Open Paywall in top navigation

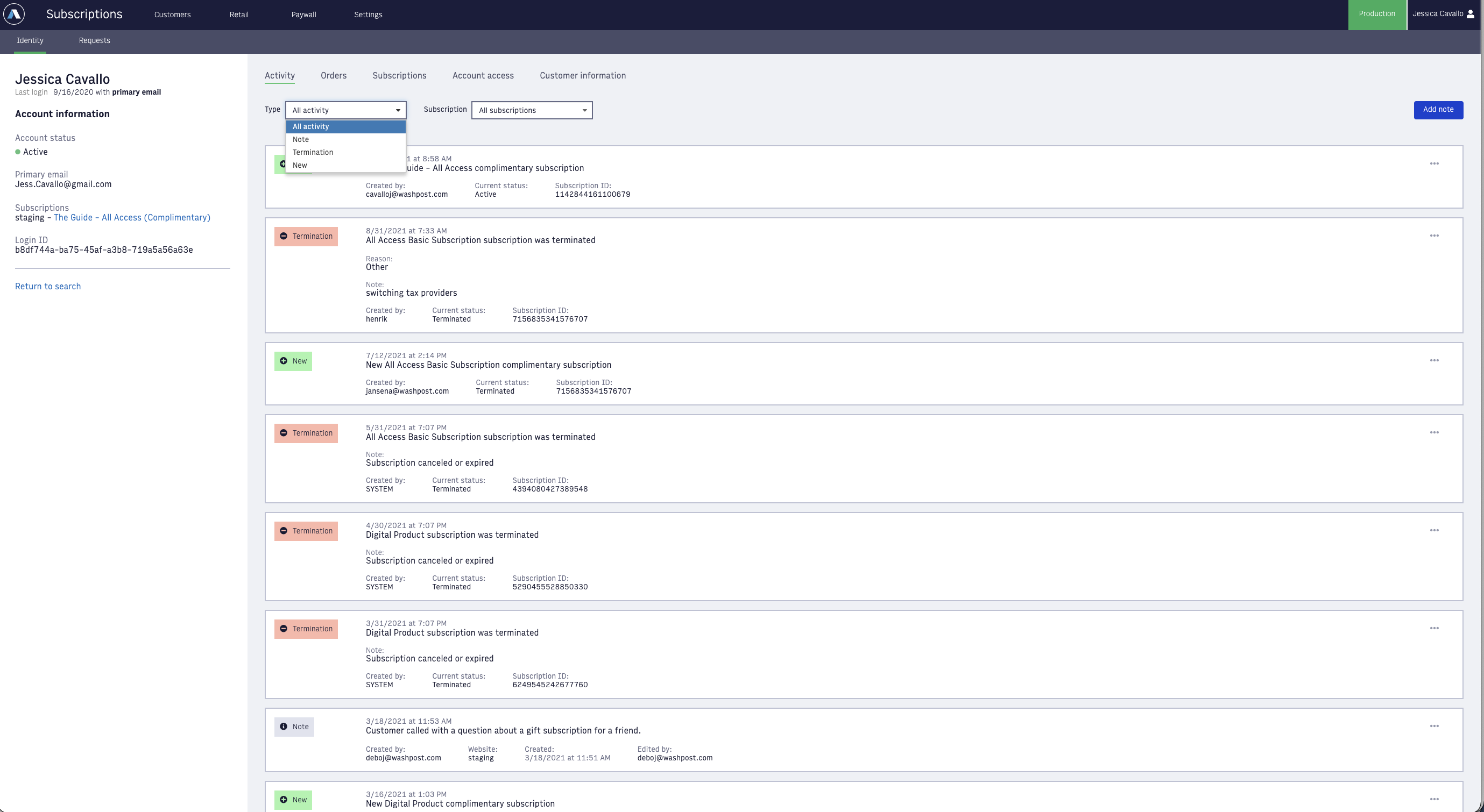click(x=303, y=15)
